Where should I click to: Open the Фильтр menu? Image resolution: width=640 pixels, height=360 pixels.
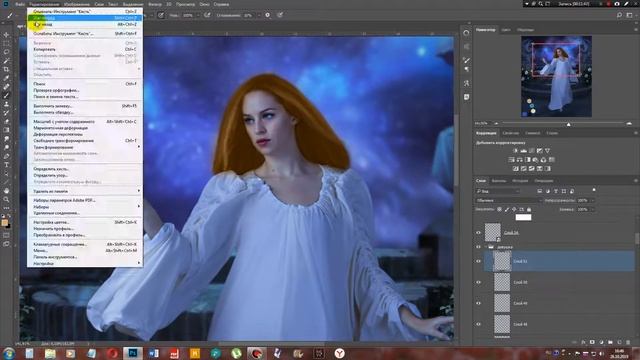coord(155,4)
